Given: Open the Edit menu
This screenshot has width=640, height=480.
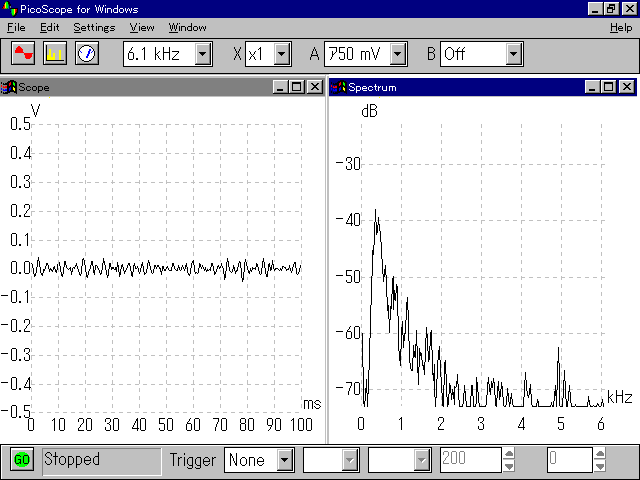Looking at the screenshot, I should click(x=49, y=27).
